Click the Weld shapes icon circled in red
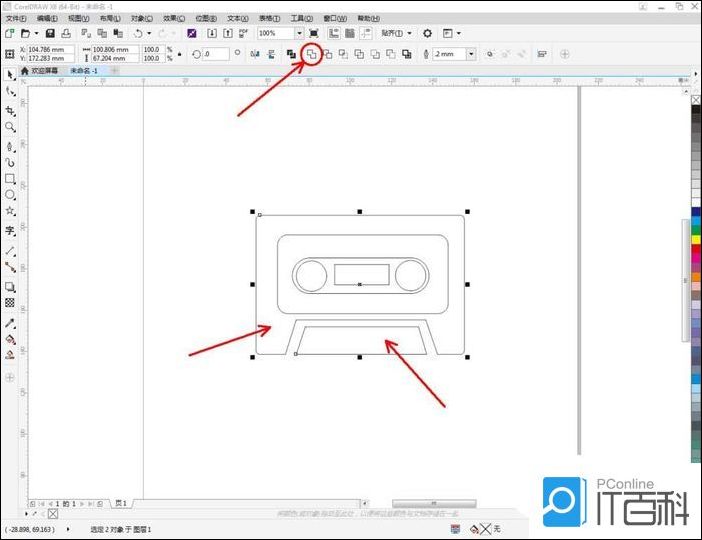Image resolution: width=702 pixels, height=540 pixels. coord(311,54)
